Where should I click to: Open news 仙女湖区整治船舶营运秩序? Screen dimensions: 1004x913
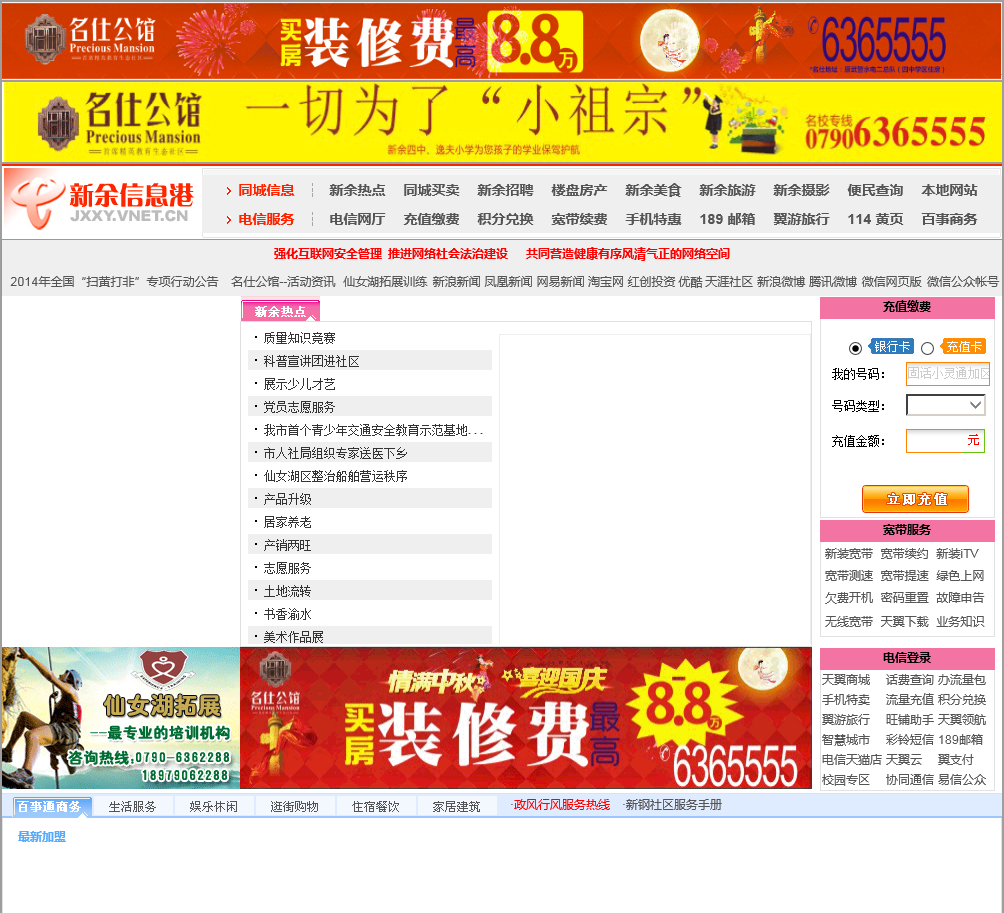(x=336, y=476)
